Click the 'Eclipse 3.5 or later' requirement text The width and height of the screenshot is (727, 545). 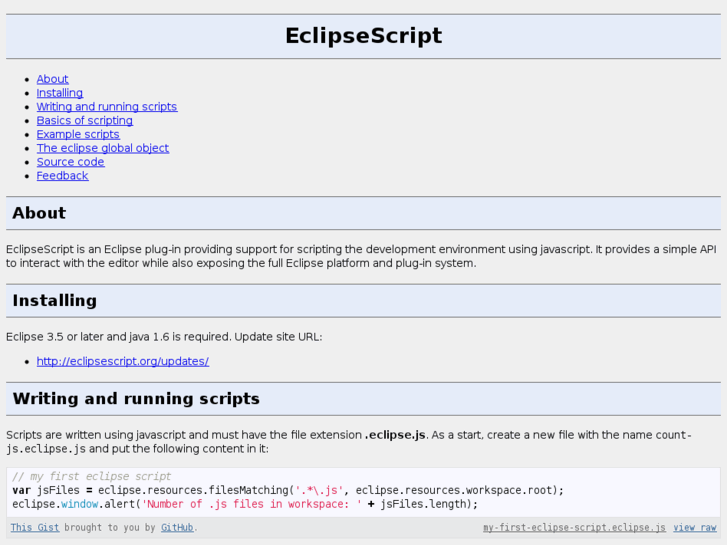click(x=164, y=337)
